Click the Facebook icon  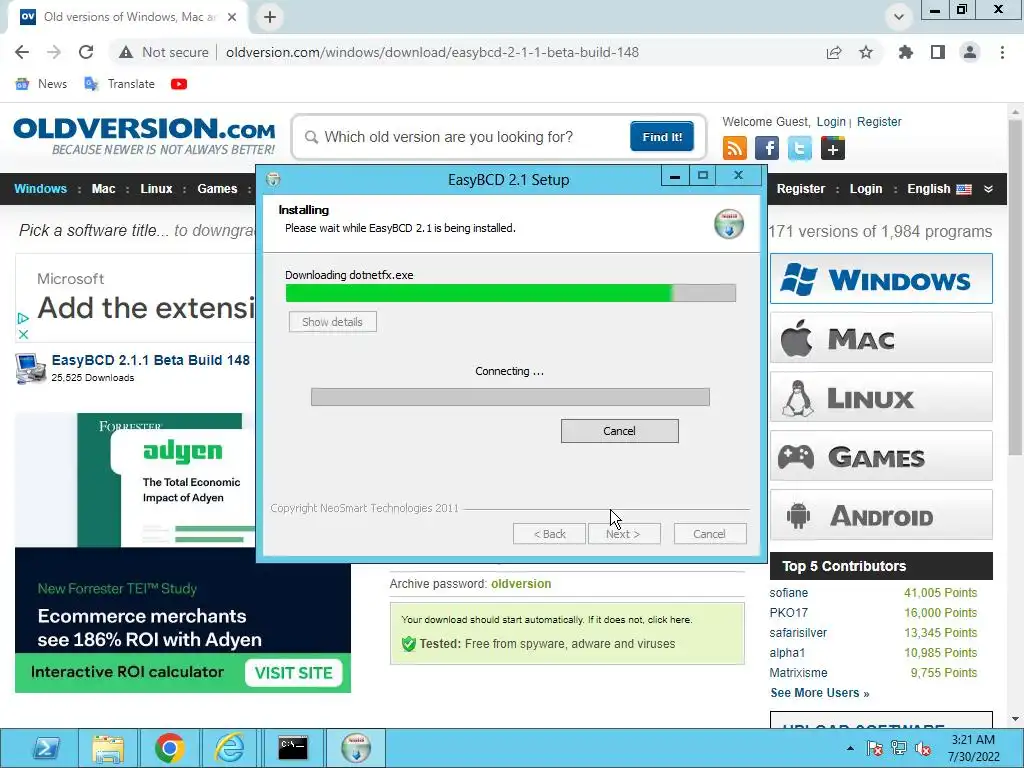(767, 148)
